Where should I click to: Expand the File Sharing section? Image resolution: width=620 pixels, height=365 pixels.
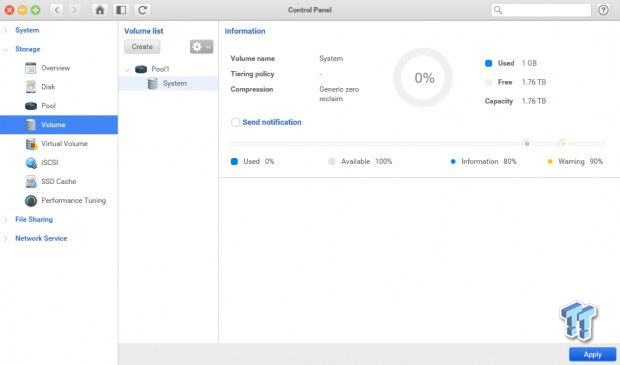click(x=6, y=219)
